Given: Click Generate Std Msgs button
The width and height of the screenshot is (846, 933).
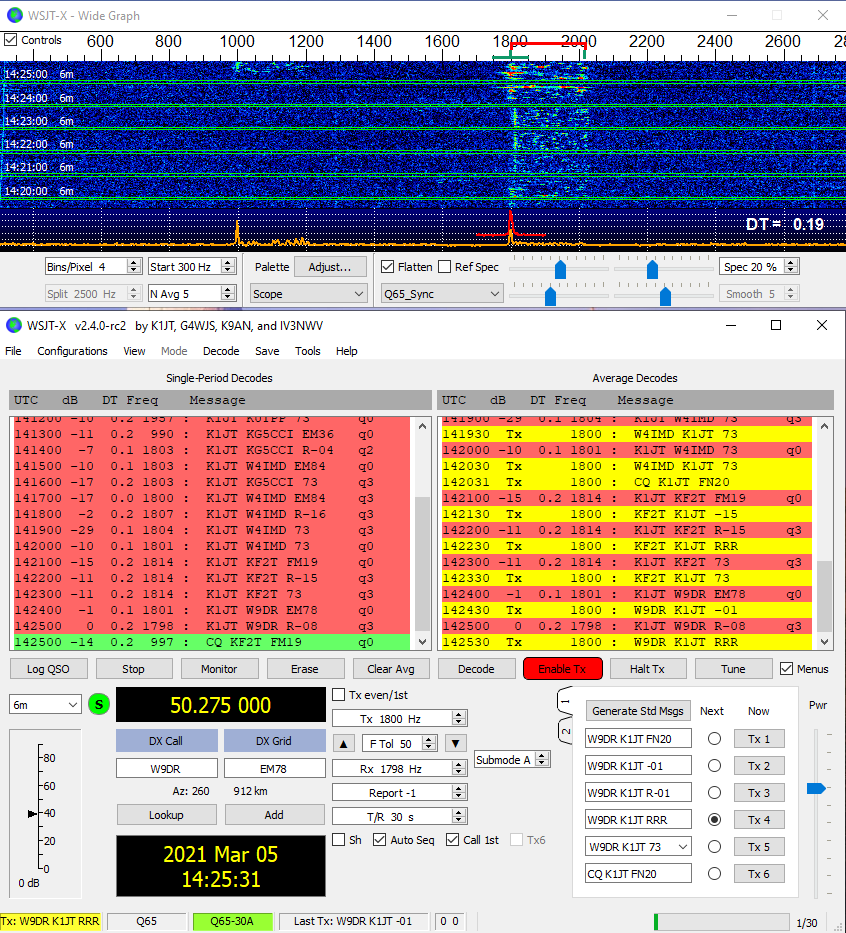Looking at the screenshot, I should (x=638, y=711).
